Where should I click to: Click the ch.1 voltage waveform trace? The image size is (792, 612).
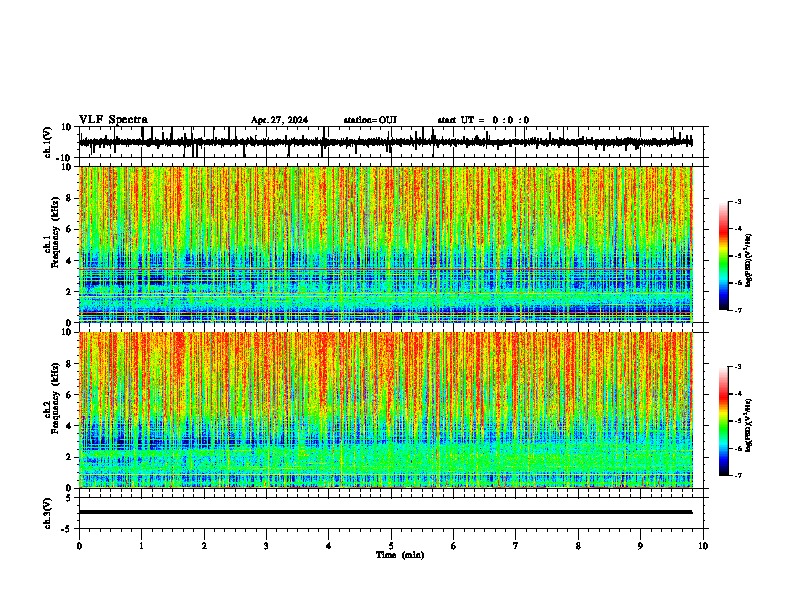point(385,142)
